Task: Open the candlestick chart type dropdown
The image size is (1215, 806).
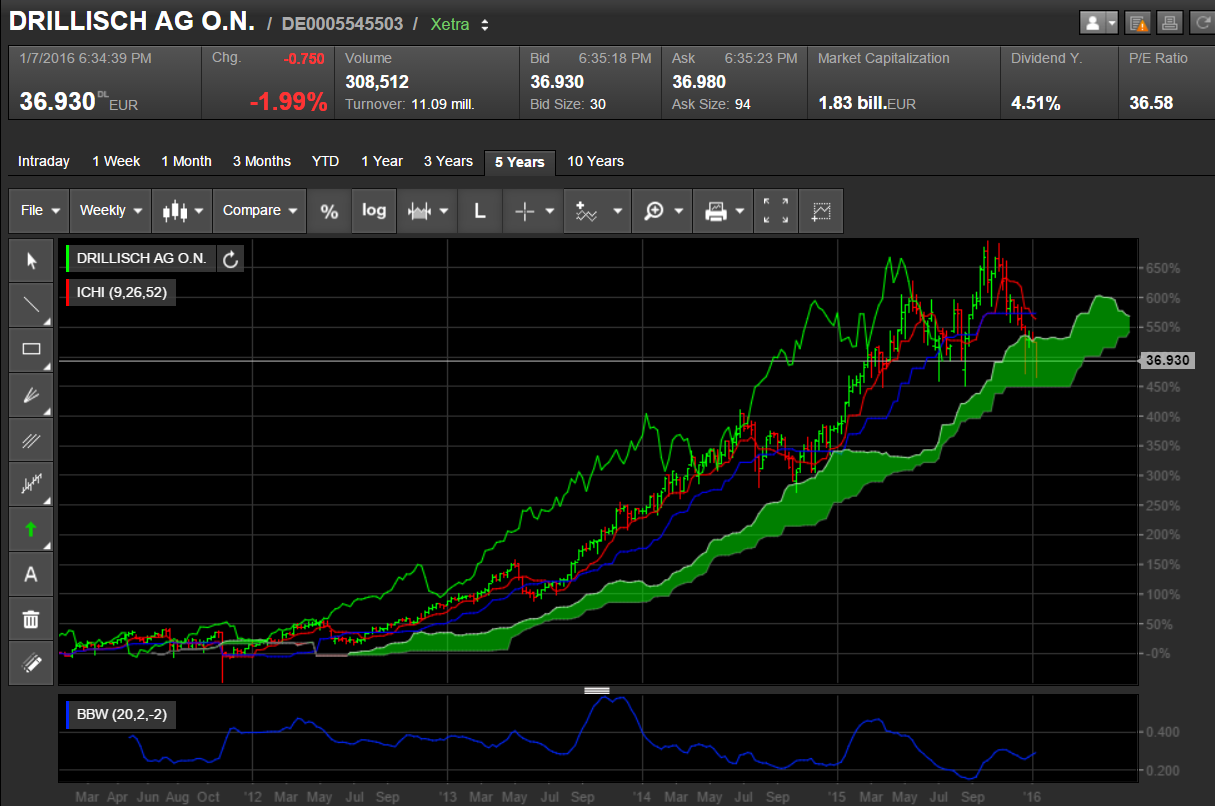Action: click(x=182, y=211)
